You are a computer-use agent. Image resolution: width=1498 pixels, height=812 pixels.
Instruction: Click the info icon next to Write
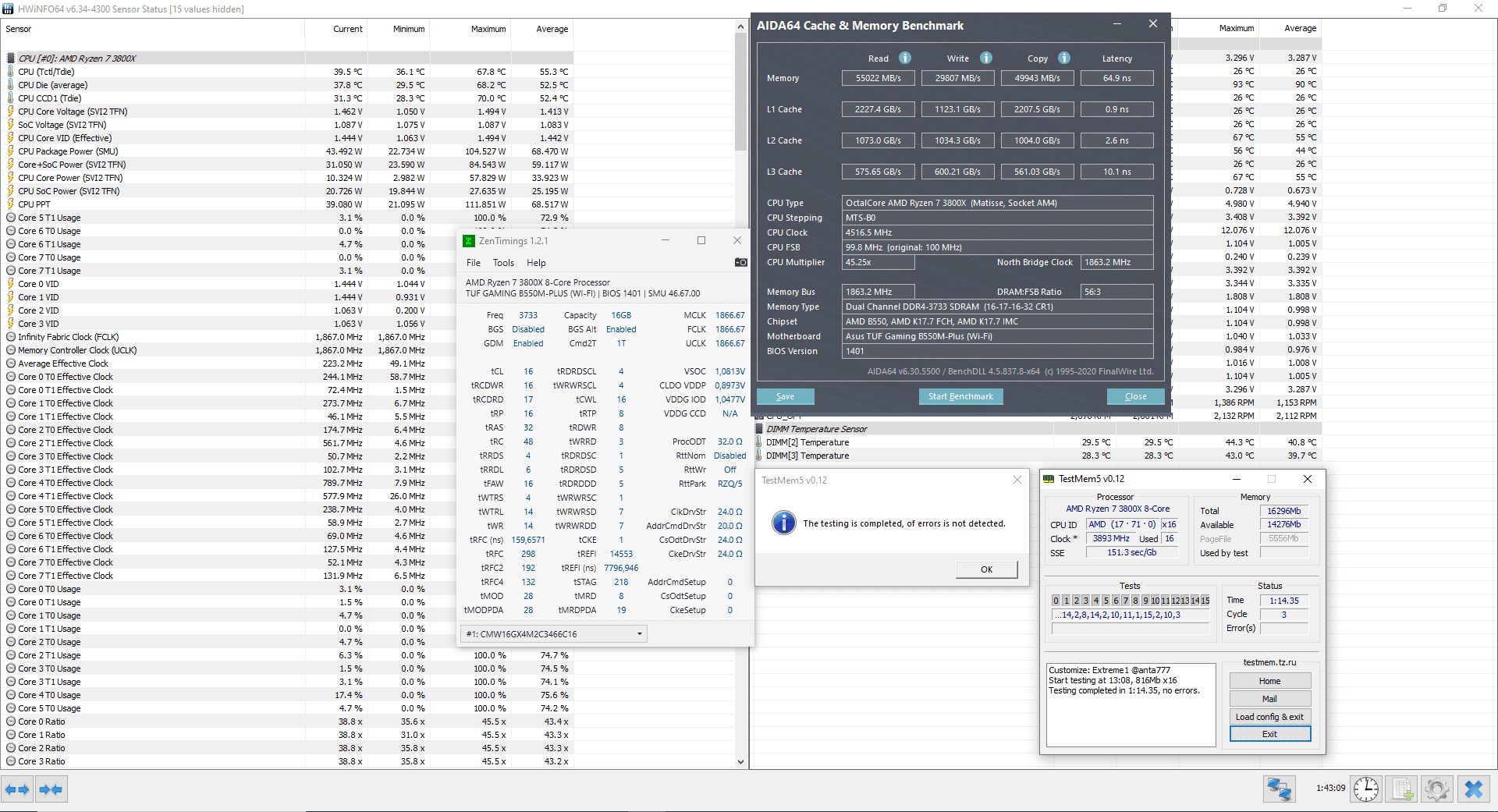click(986, 58)
